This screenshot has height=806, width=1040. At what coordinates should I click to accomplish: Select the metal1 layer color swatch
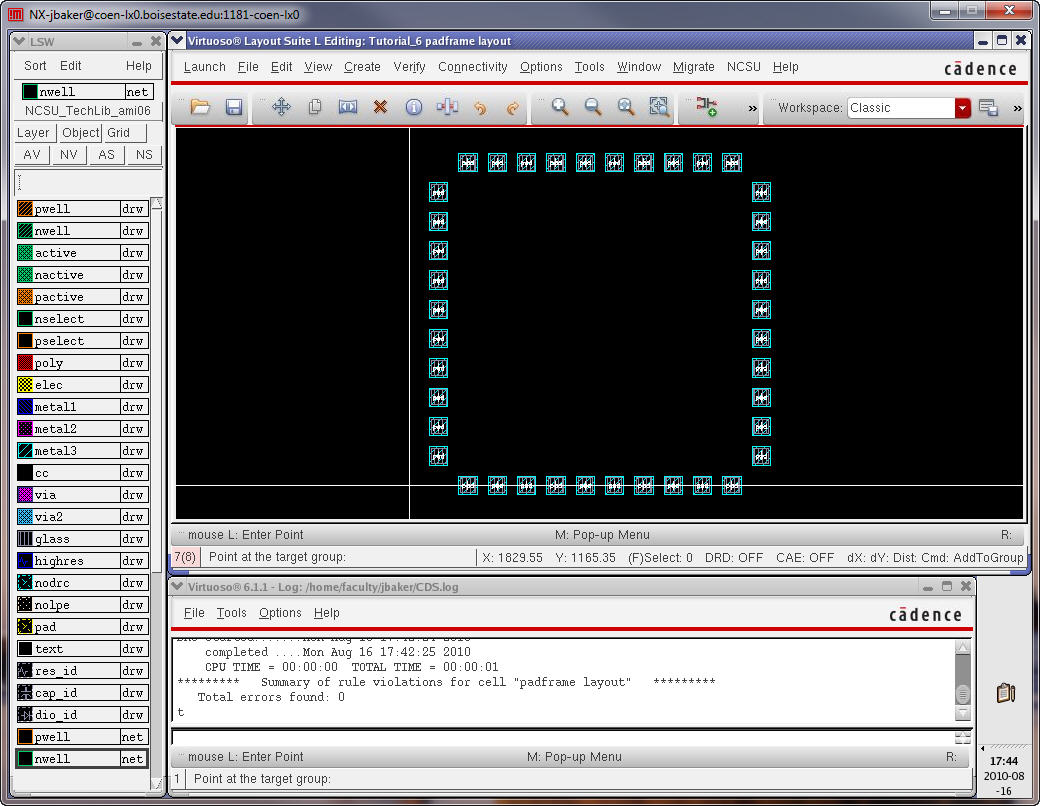pos(25,407)
